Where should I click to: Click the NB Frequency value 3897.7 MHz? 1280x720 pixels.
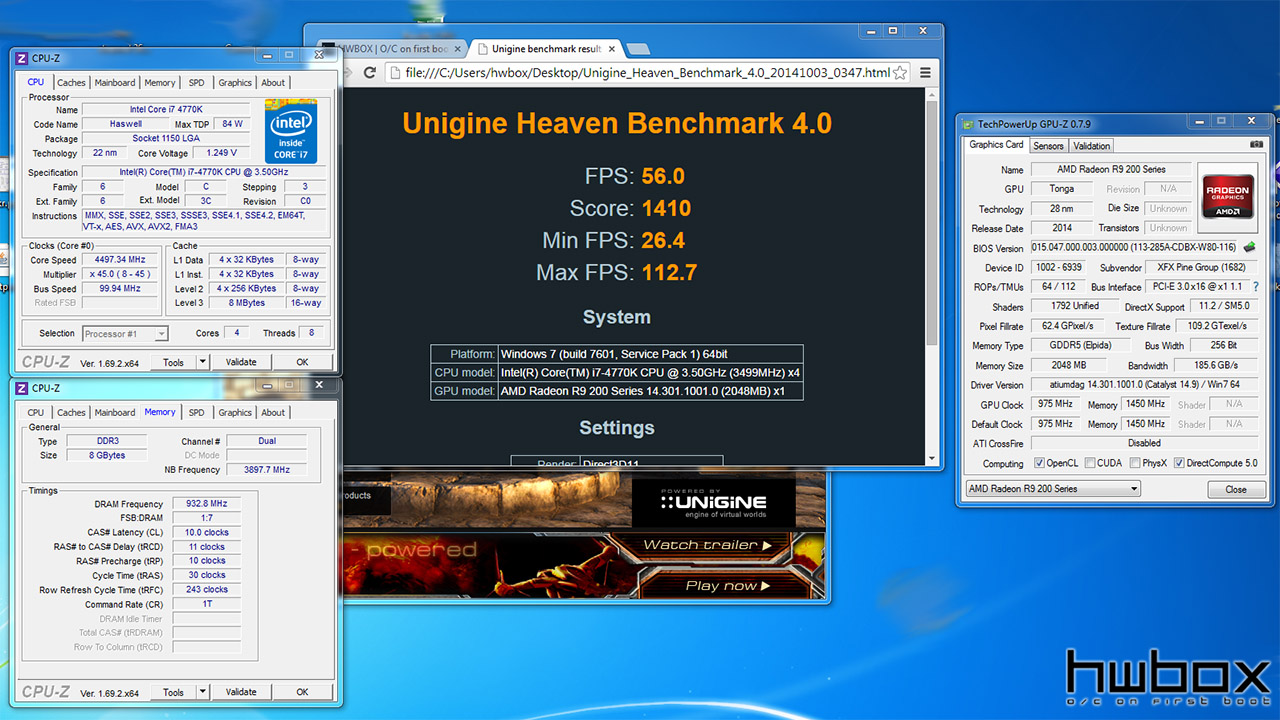tap(267, 469)
